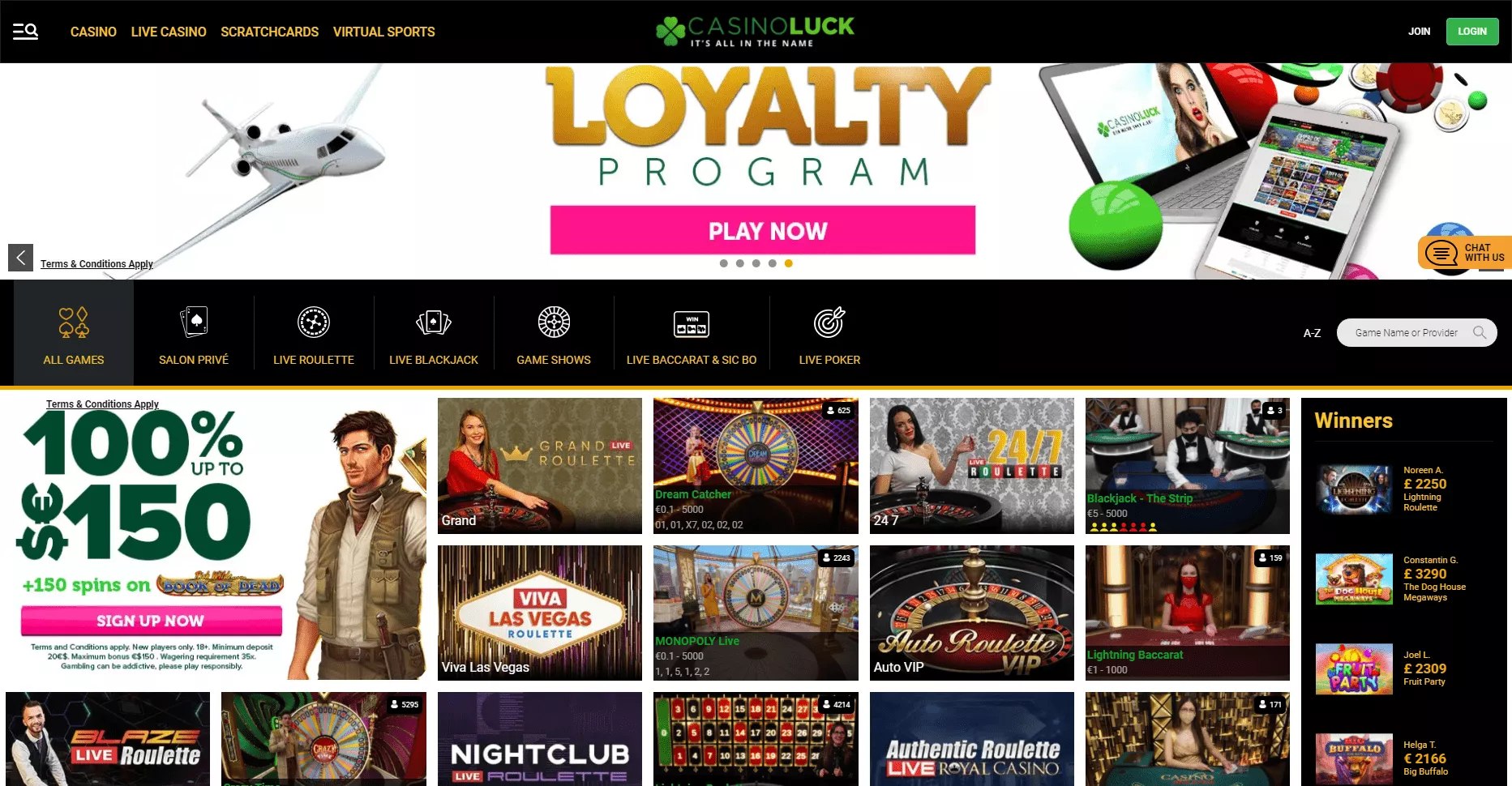
Task: Choose the Live Roulette wheel icon
Action: tap(314, 323)
